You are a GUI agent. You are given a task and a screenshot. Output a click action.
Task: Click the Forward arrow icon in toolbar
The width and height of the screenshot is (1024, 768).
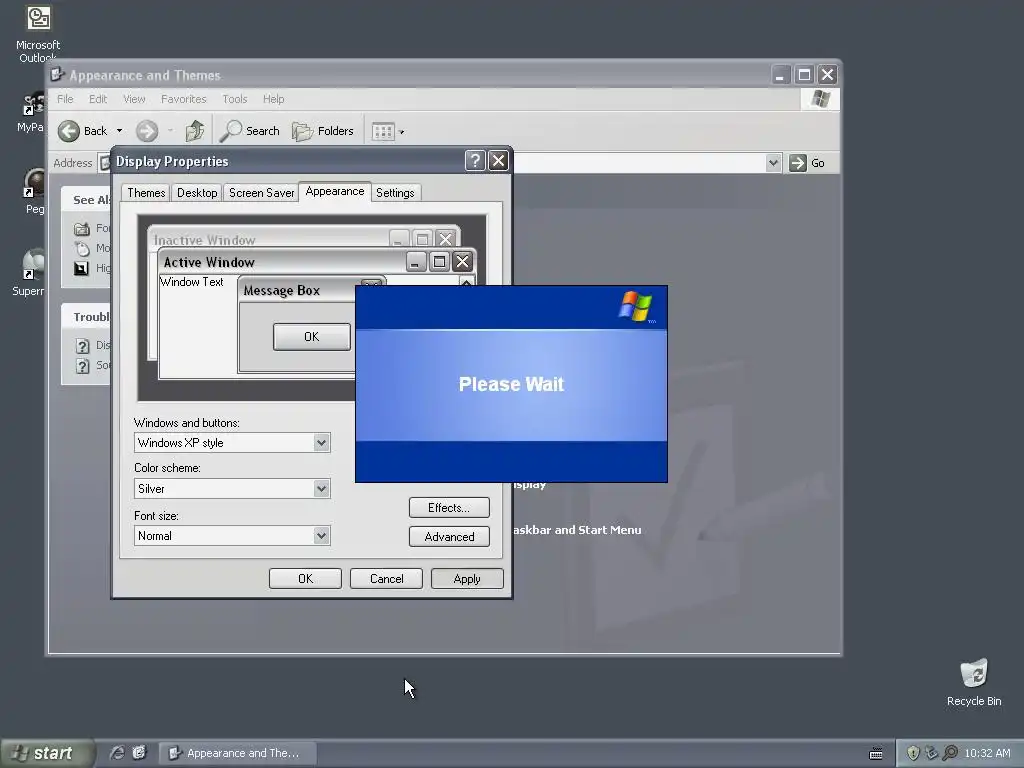pos(147,131)
